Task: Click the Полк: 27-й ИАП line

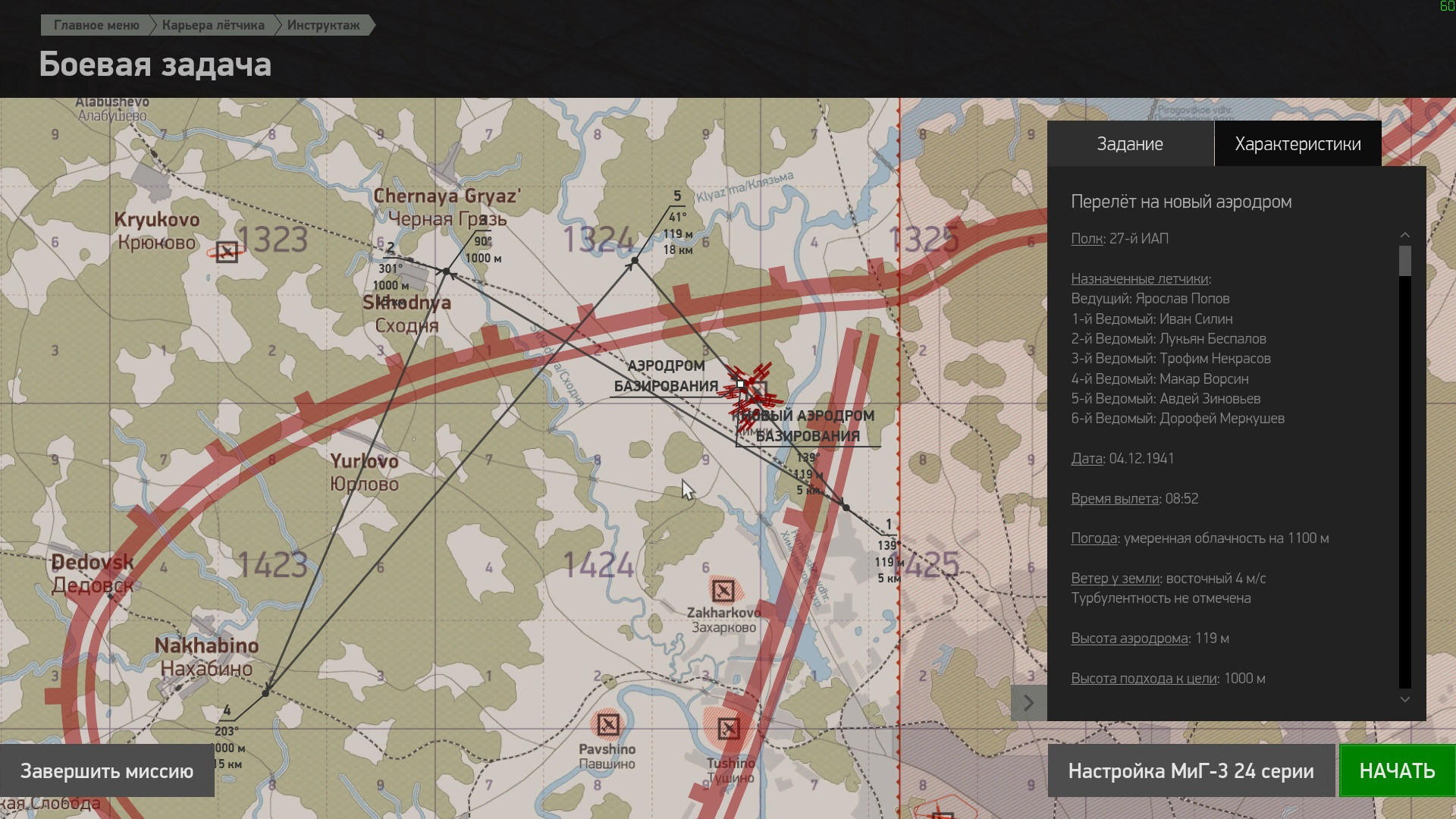Action: pos(1119,238)
